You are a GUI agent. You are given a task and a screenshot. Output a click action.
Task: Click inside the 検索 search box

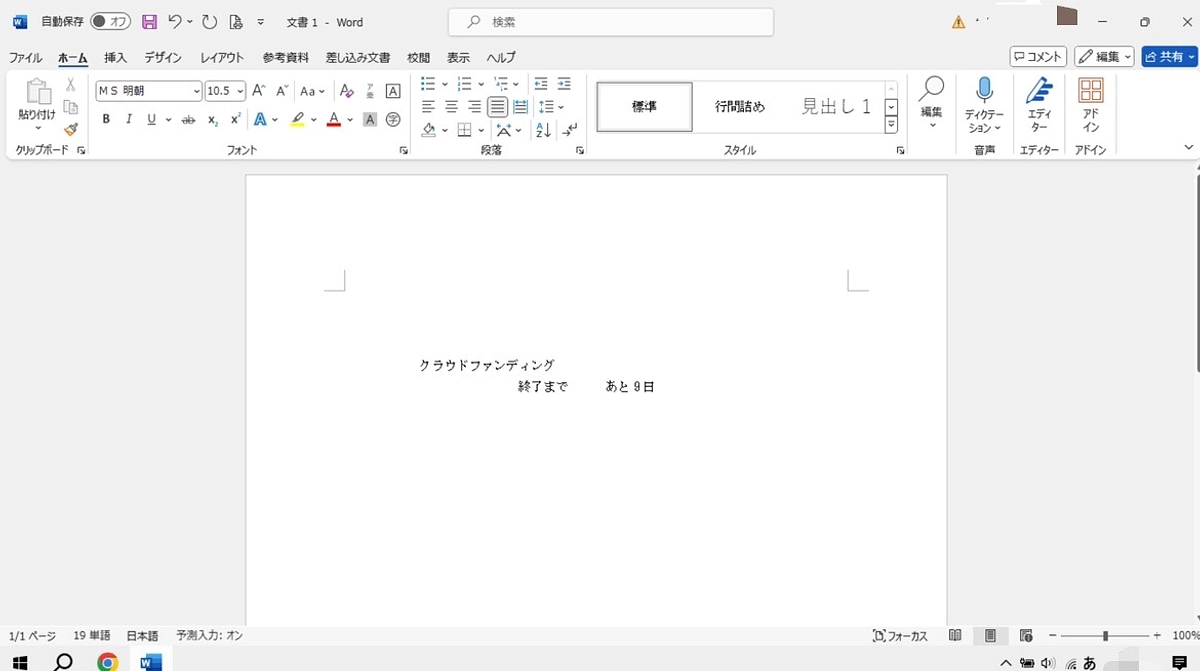pos(610,21)
